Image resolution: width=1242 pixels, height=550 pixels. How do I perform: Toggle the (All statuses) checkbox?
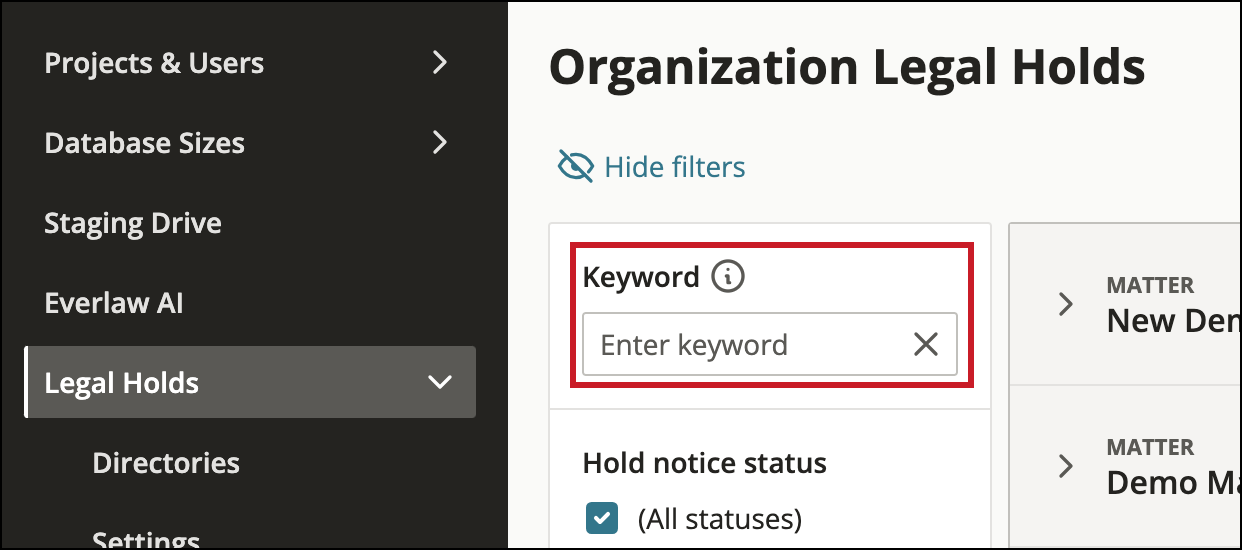click(601, 518)
